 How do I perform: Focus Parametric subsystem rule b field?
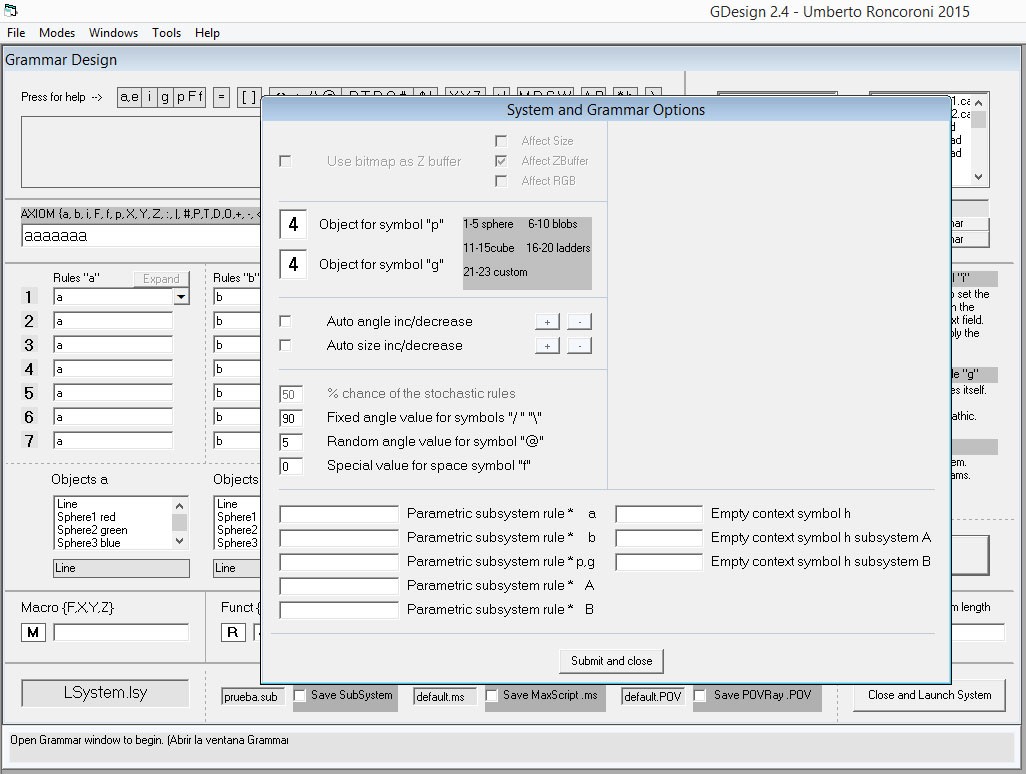tap(339, 538)
